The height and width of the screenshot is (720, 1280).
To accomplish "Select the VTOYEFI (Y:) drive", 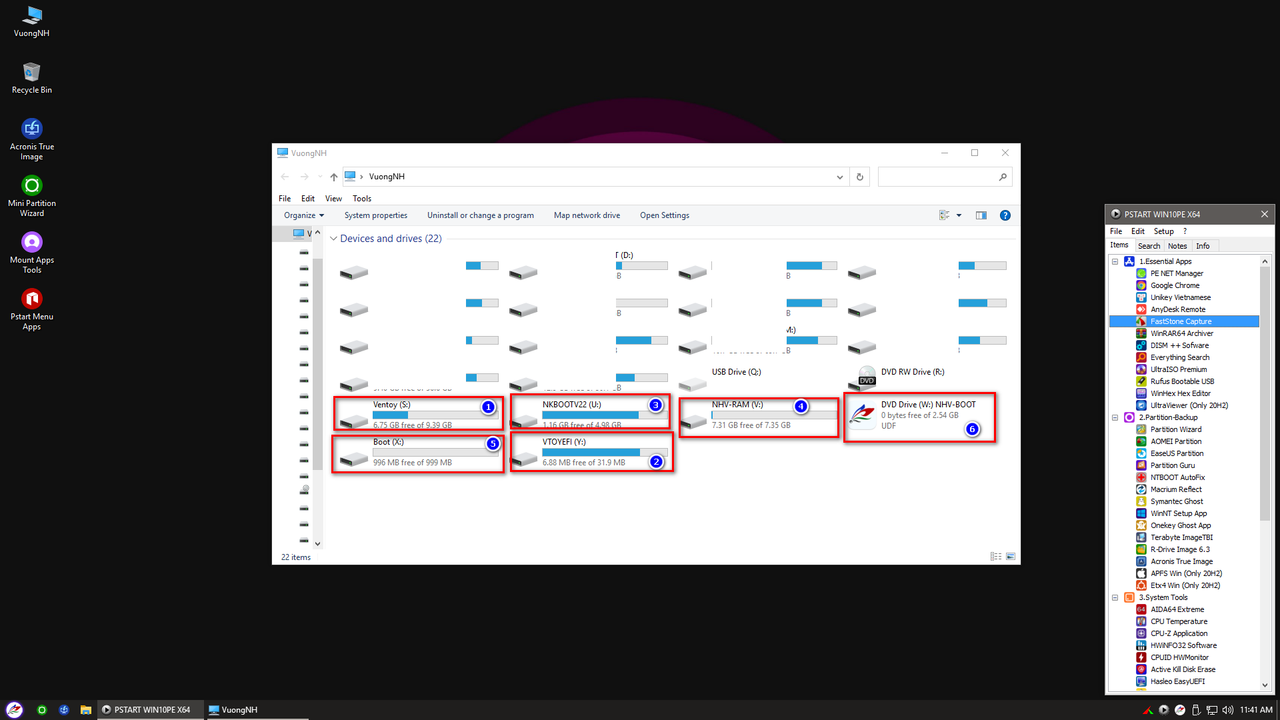I will click(x=590, y=452).
